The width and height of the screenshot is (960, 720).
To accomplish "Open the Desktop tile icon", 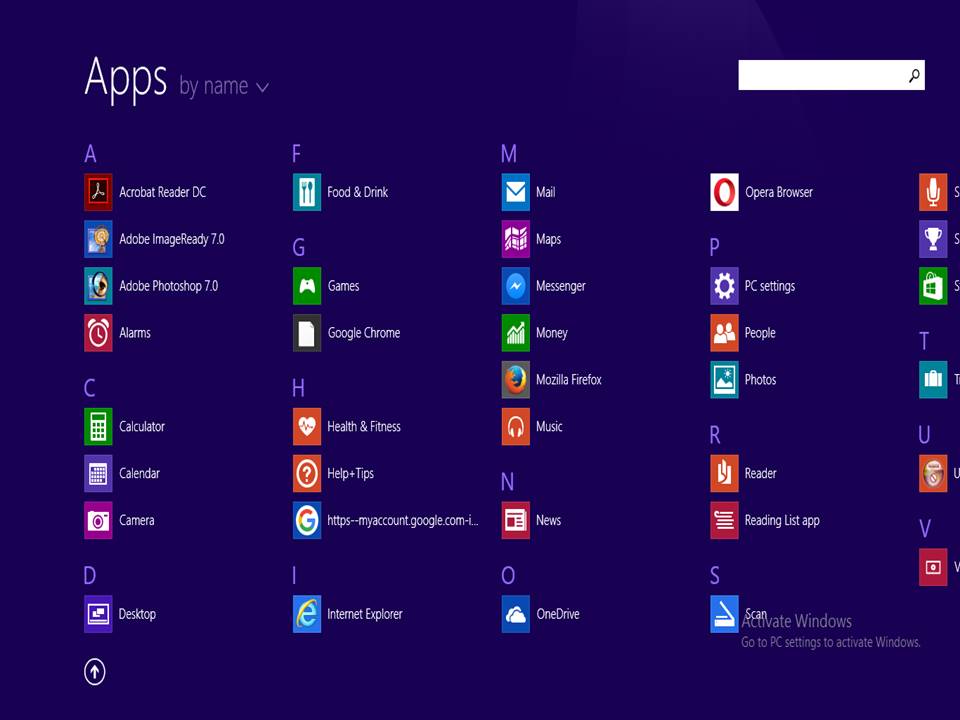I will click(98, 614).
